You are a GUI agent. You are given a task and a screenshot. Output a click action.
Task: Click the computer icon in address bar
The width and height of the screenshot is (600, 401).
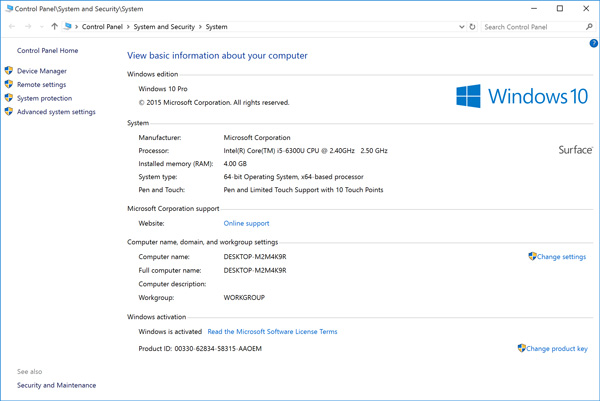pos(68,26)
